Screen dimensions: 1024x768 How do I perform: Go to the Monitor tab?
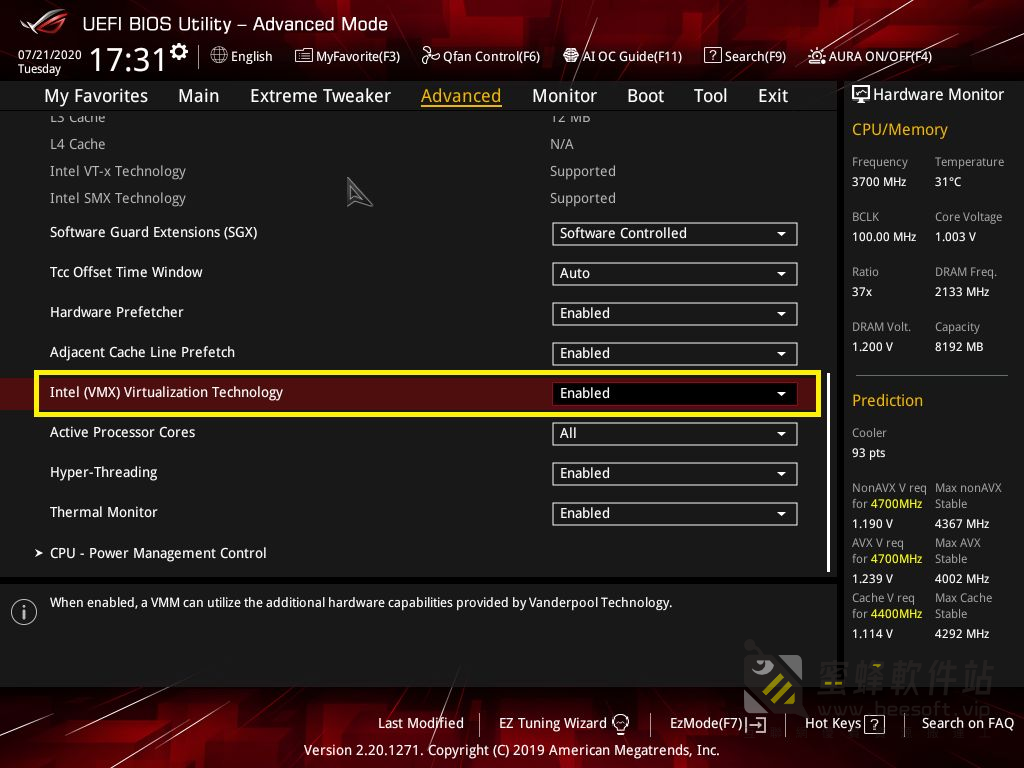point(564,96)
